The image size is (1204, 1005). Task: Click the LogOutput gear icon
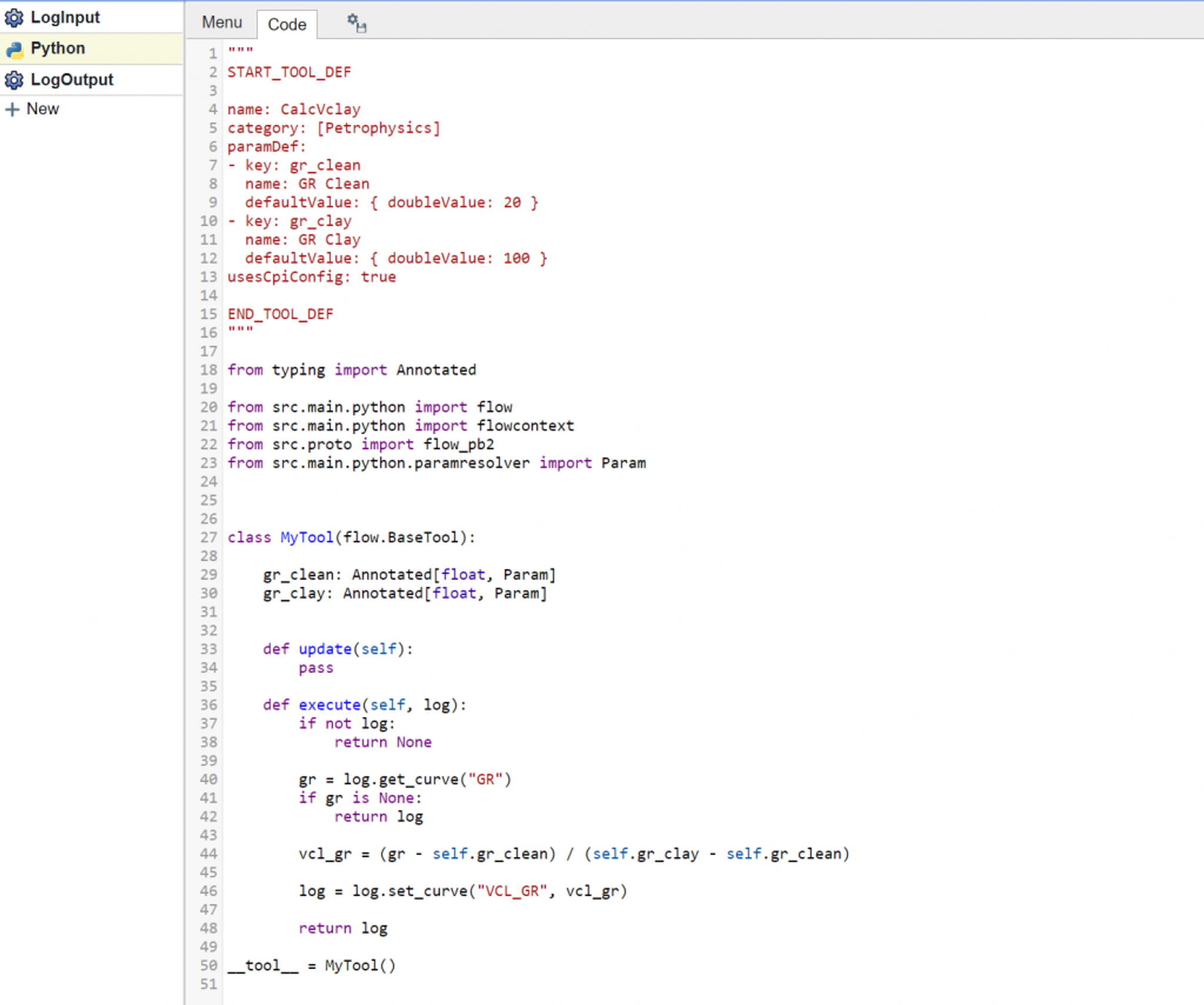coord(14,80)
